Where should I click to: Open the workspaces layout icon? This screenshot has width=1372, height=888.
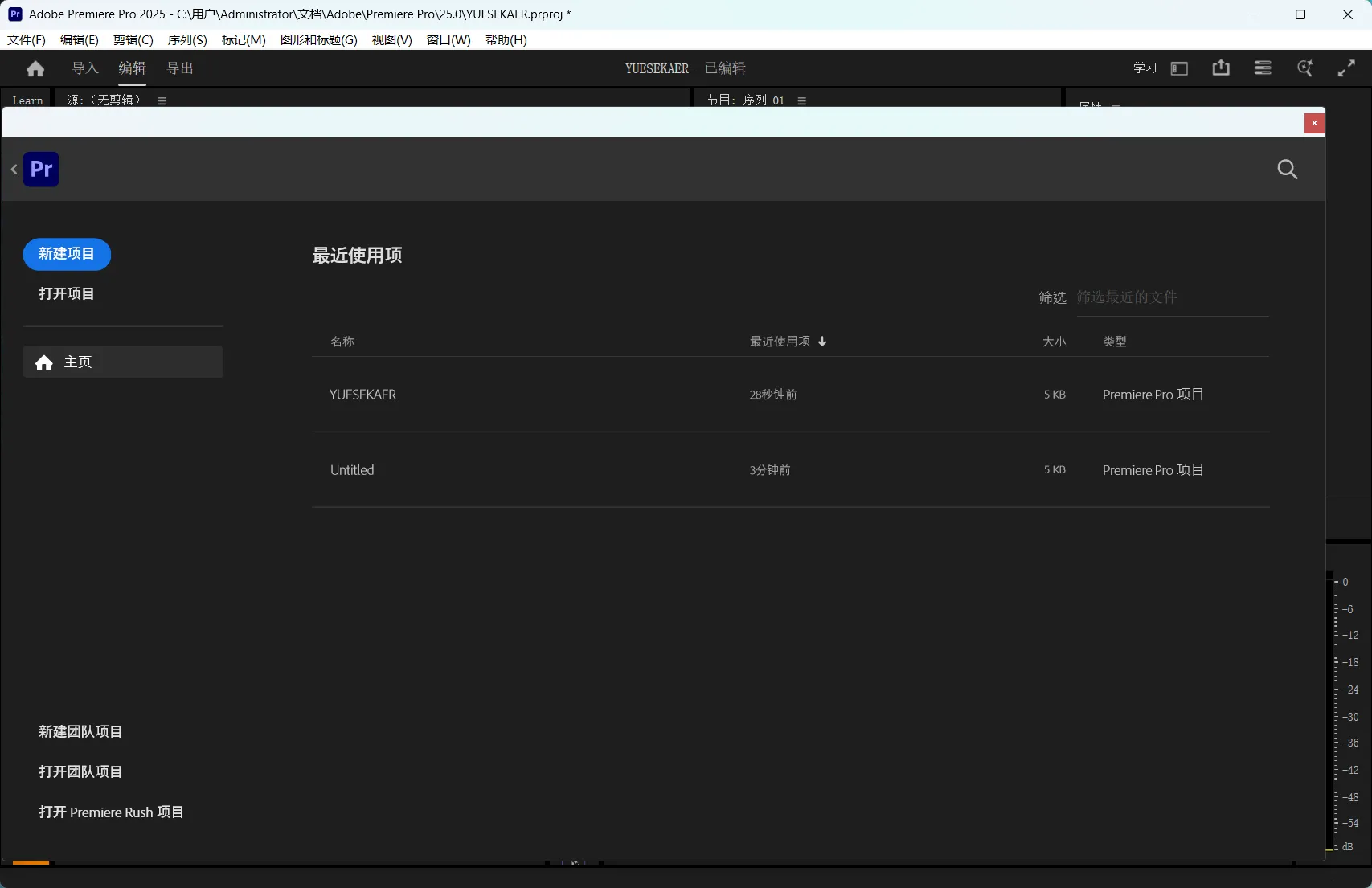(1179, 68)
